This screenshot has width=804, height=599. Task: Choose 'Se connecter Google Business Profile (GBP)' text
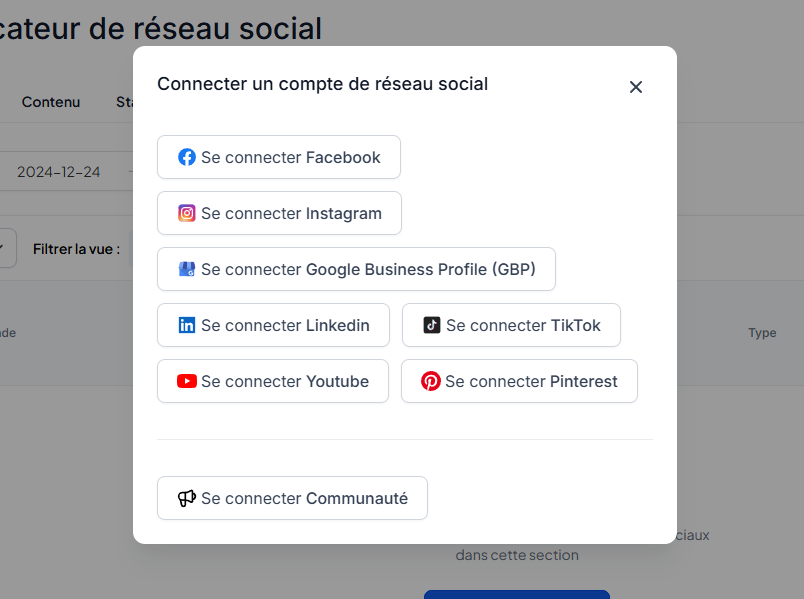point(368,269)
